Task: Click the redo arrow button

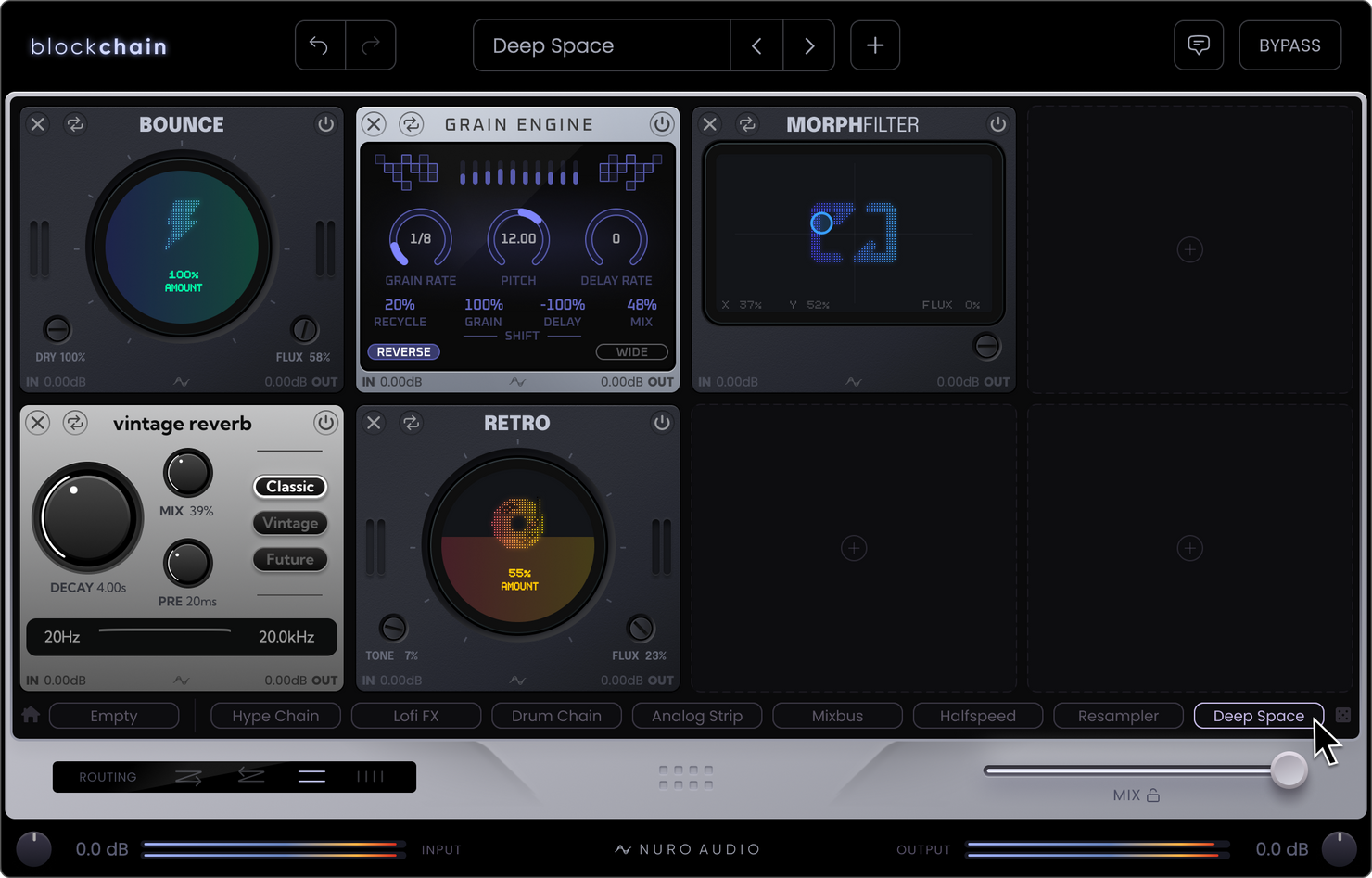Action: (x=371, y=45)
